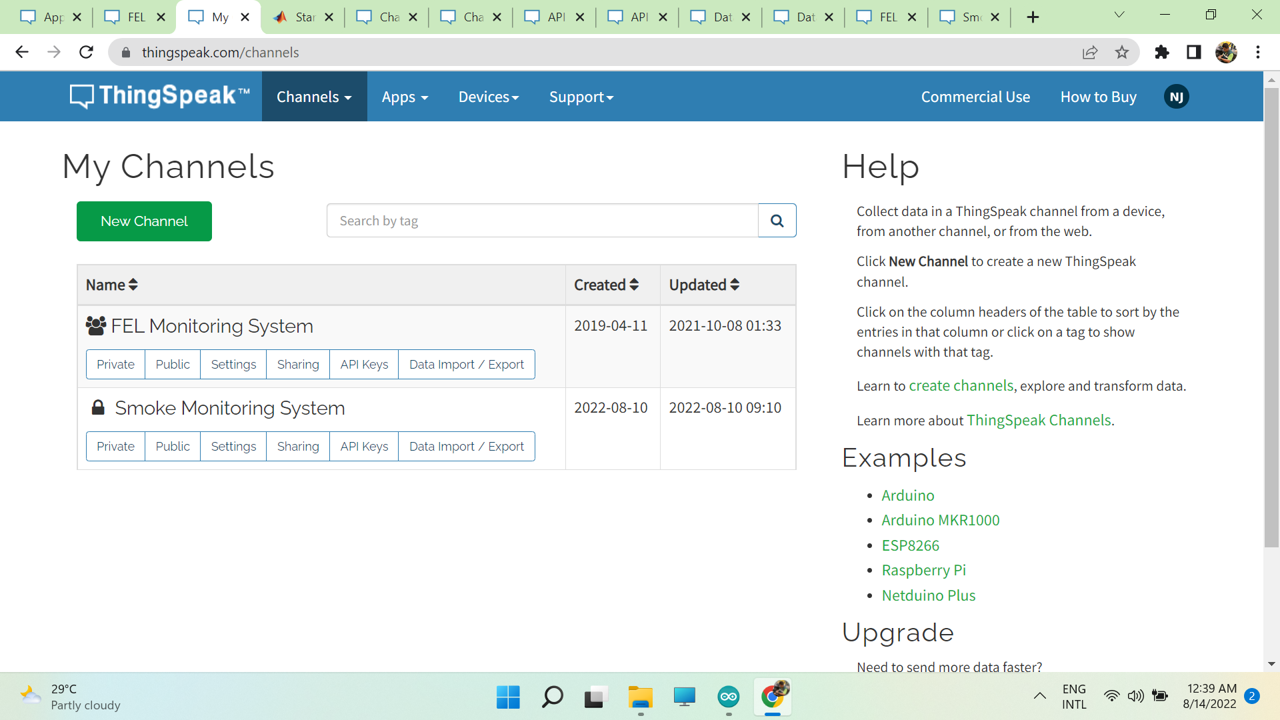Open ENG INTL language switcher
The width and height of the screenshot is (1280, 720).
(x=1074, y=696)
